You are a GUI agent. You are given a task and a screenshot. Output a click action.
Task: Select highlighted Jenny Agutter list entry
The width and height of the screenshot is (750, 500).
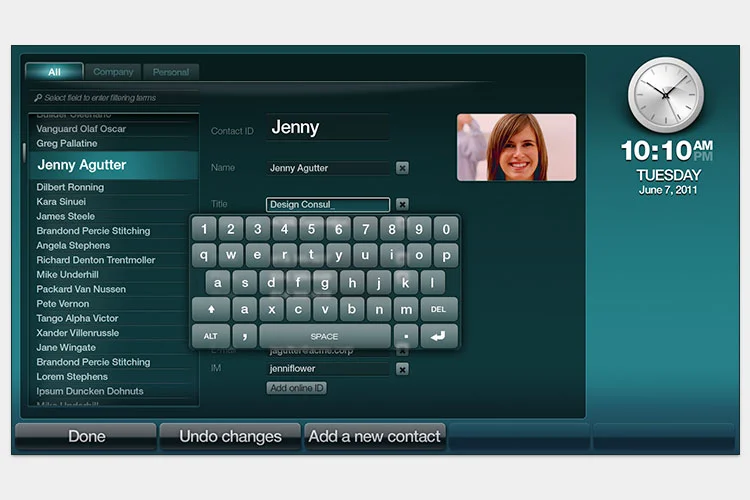point(114,165)
